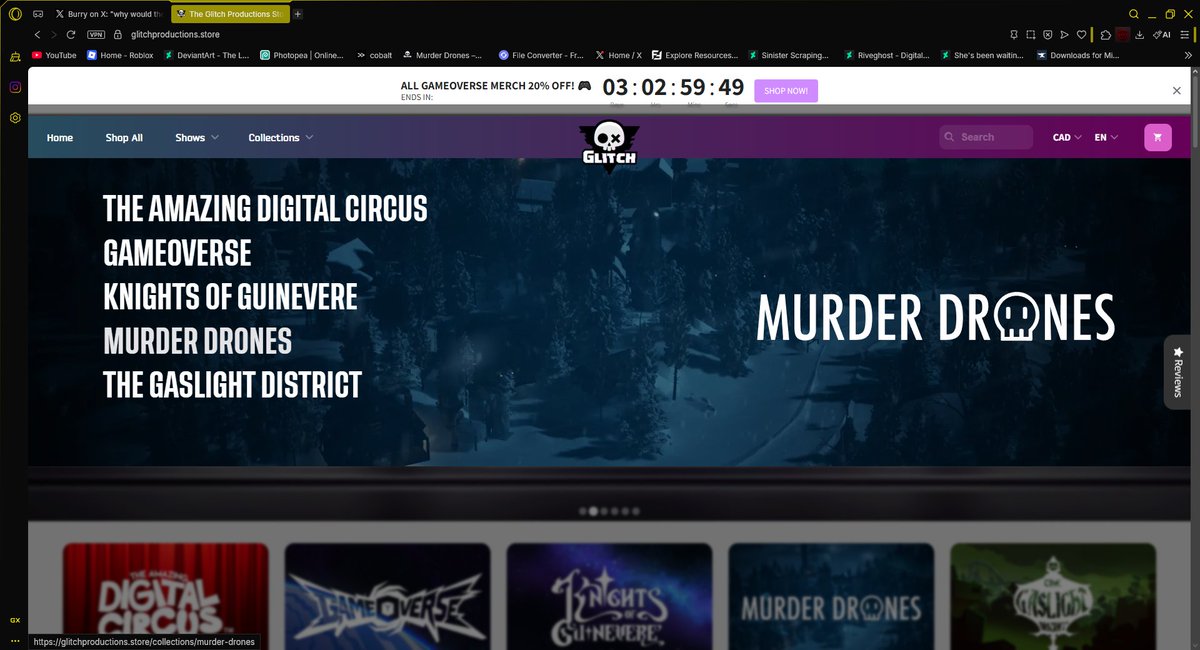The width and height of the screenshot is (1200, 650).
Task: Take a snapshot of the page
Action: (1031, 34)
